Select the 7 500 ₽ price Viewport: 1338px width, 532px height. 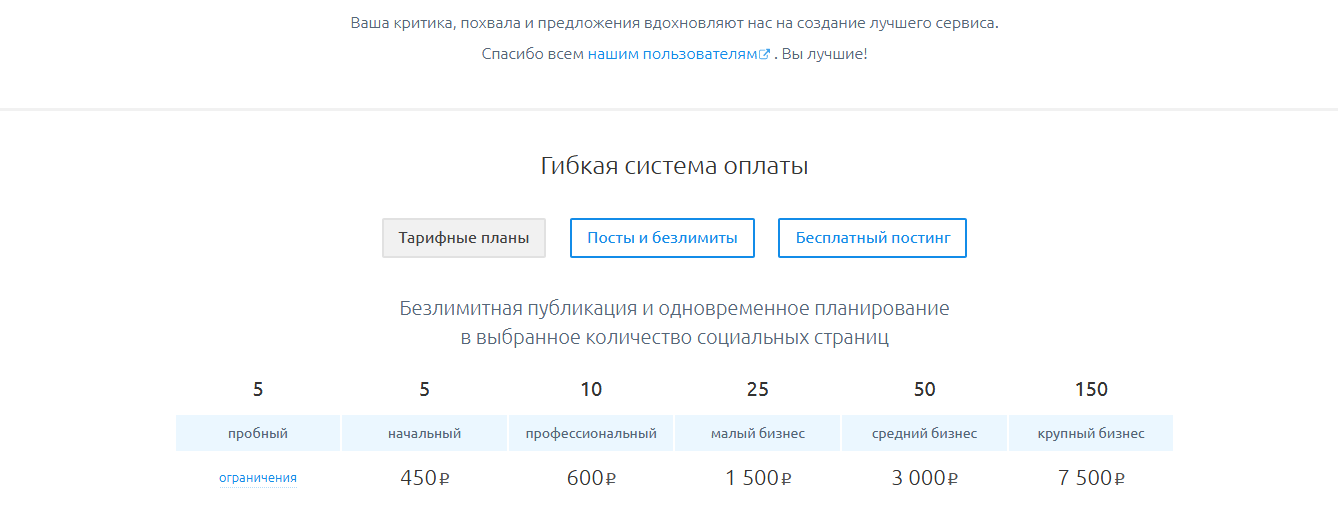point(1091,478)
